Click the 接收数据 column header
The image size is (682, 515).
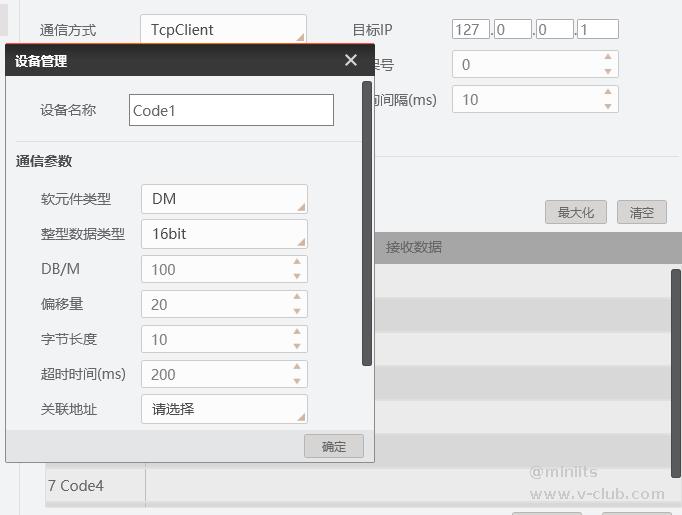pyautogui.click(x=414, y=247)
